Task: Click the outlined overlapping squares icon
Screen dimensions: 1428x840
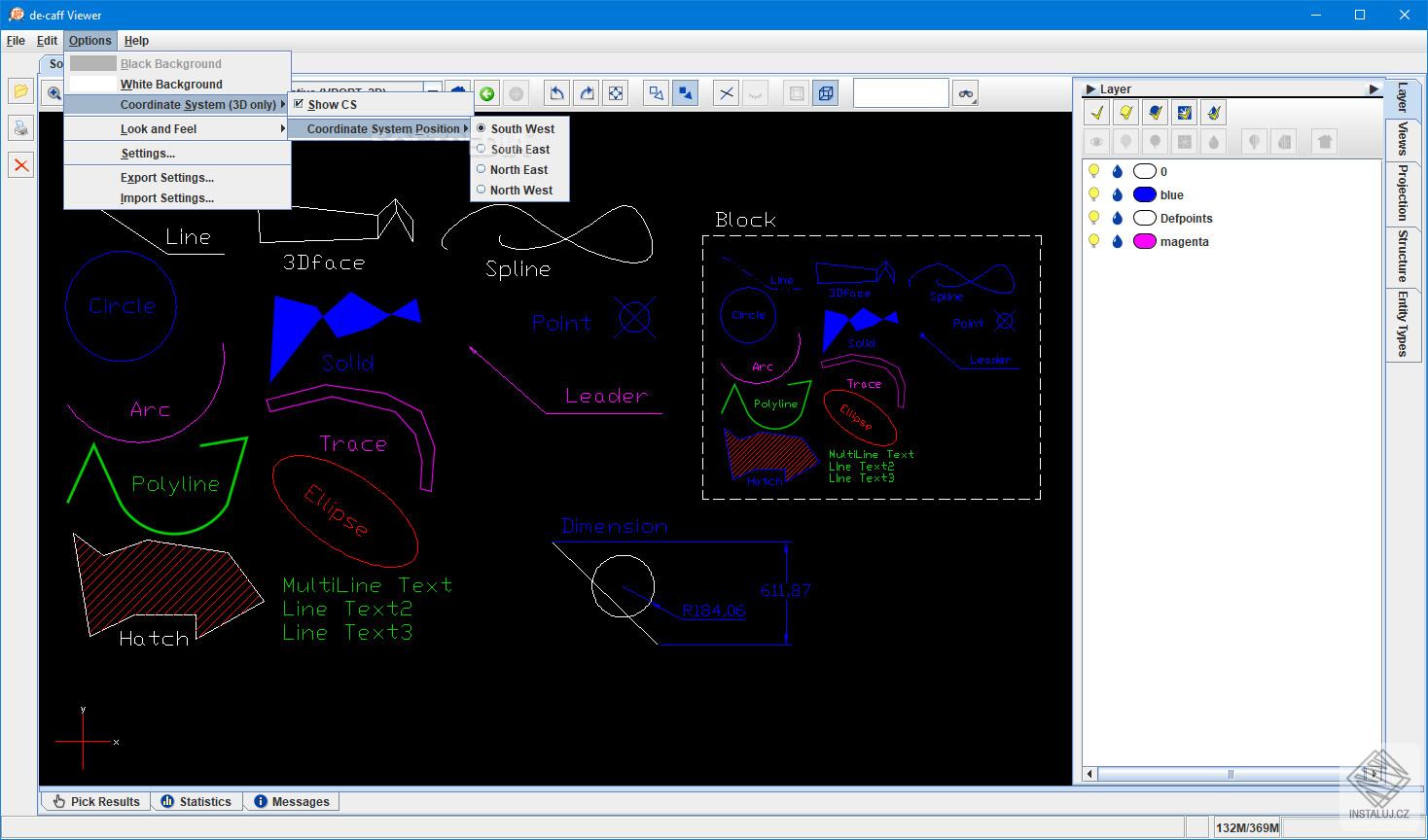Action: pos(657,93)
